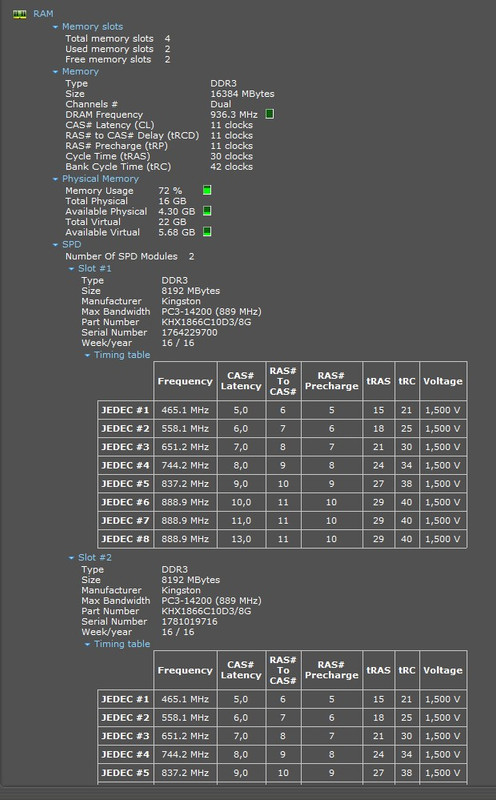Screen dimensions: 496x800
Task: Collapse the Slot #1 node
Action: point(71,269)
